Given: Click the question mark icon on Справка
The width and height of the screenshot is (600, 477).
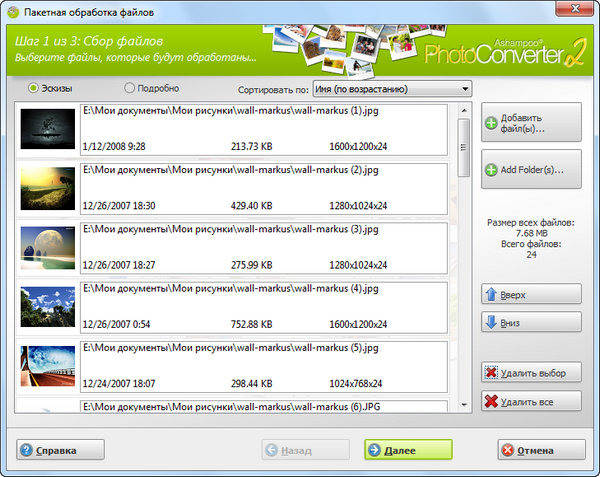Looking at the screenshot, I should coord(26,450).
